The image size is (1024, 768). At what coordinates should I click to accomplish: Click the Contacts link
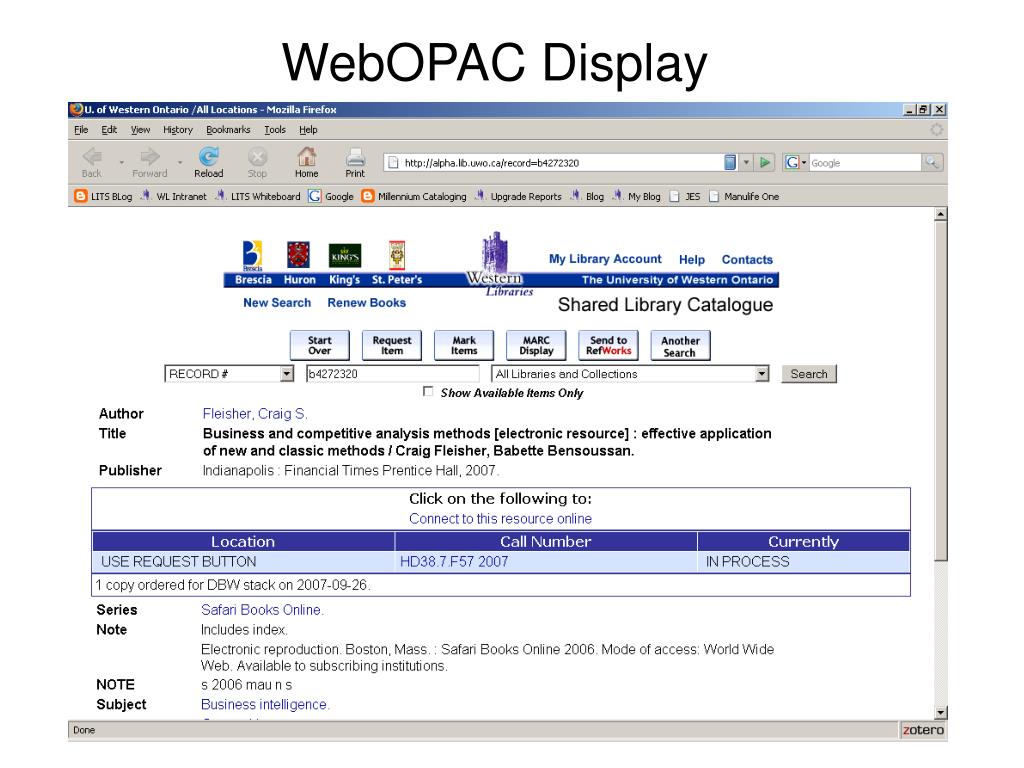click(747, 259)
